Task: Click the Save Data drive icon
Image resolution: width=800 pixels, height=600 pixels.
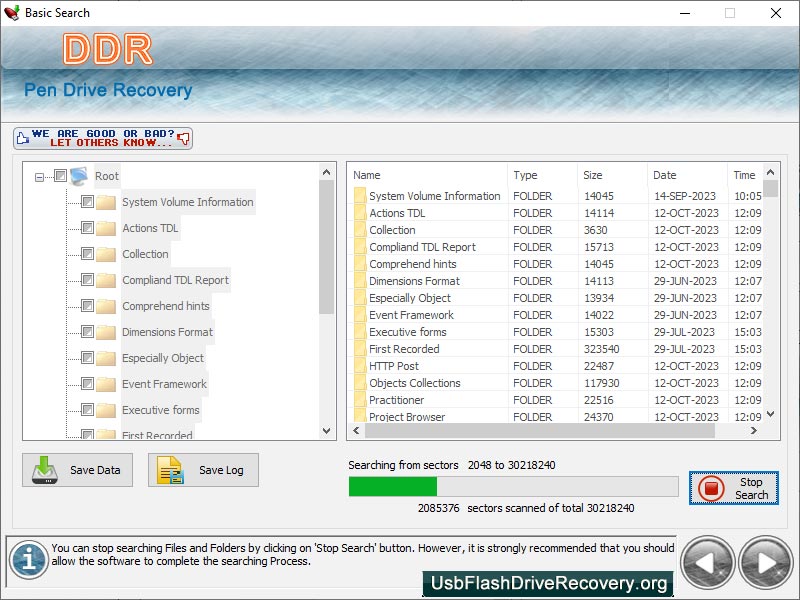Action: [x=44, y=470]
